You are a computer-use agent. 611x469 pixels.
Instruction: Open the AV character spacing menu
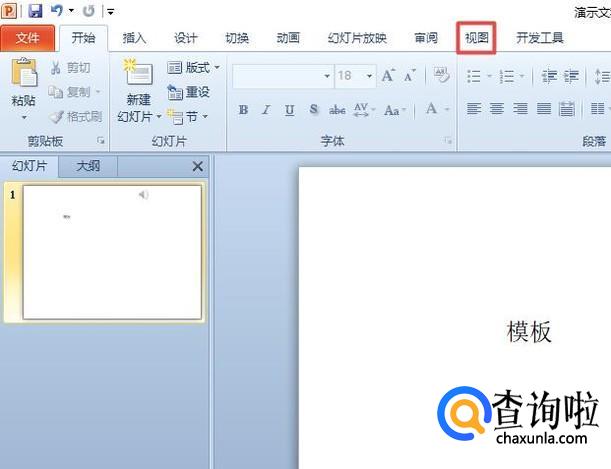pyautogui.click(x=364, y=110)
